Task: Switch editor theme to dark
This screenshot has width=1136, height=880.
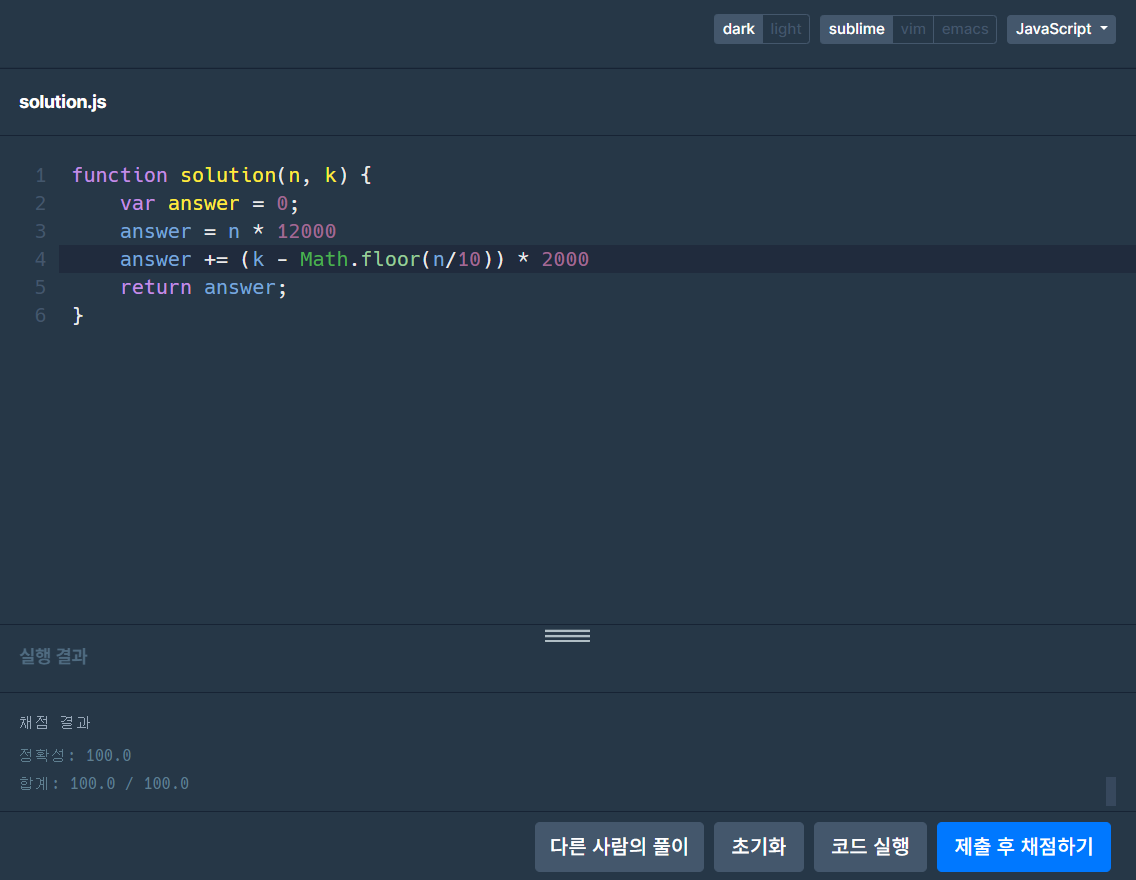Action: coord(738,29)
